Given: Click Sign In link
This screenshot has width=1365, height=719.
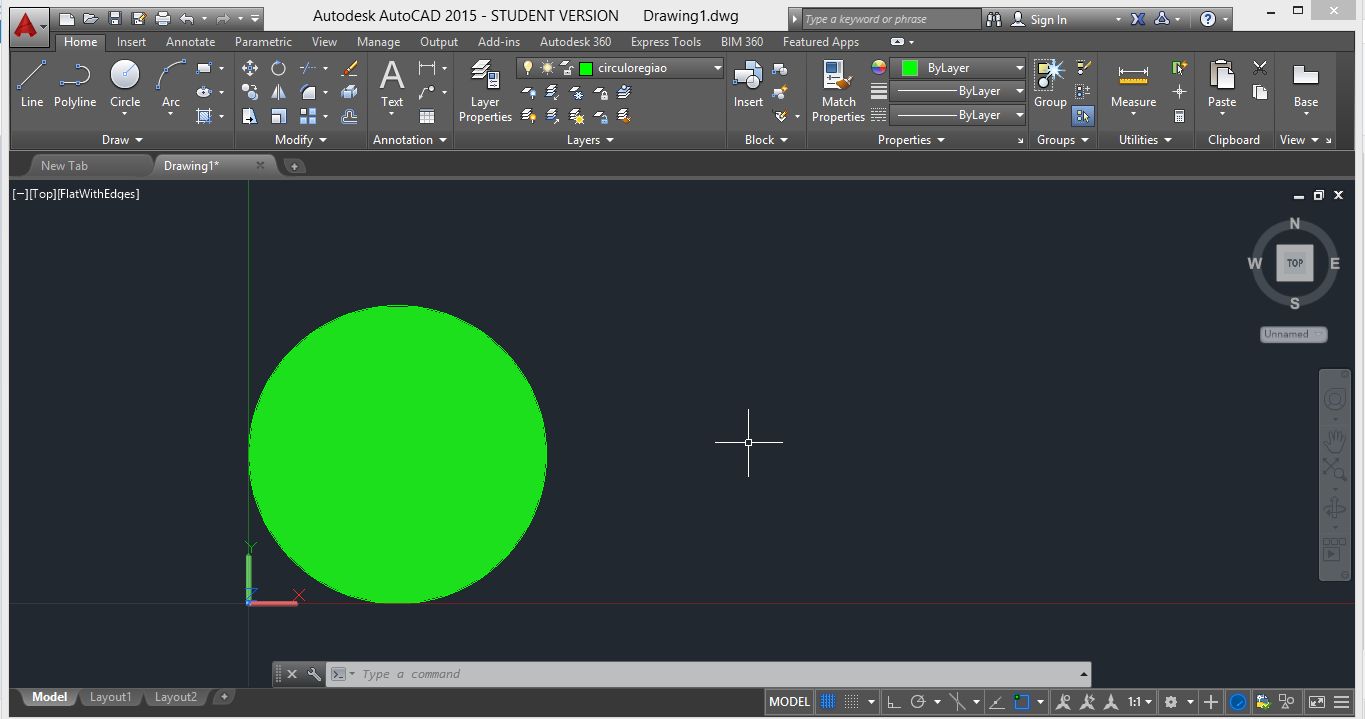Looking at the screenshot, I should (x=1048, y=19).
